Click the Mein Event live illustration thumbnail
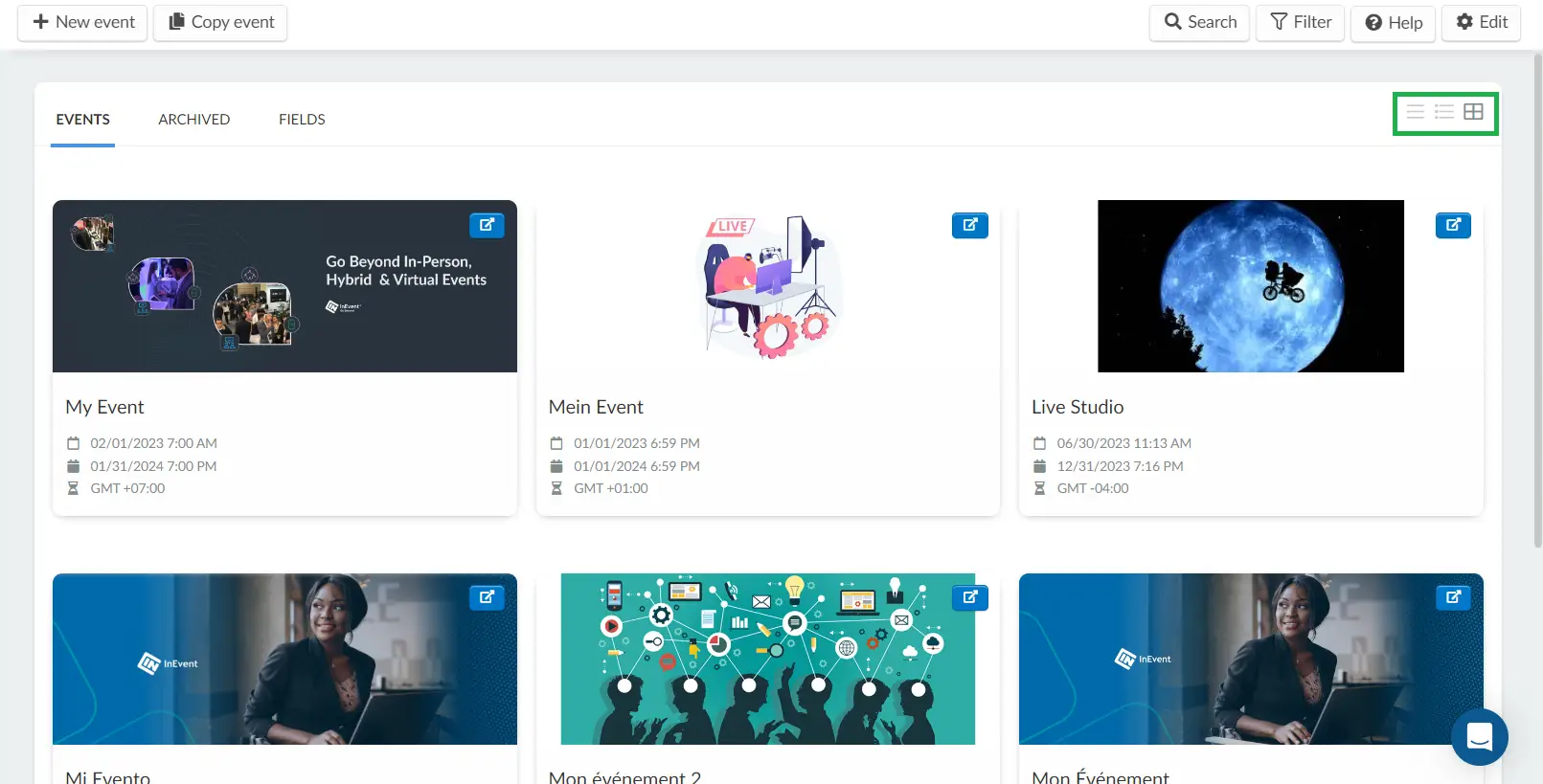 [768, 286]
